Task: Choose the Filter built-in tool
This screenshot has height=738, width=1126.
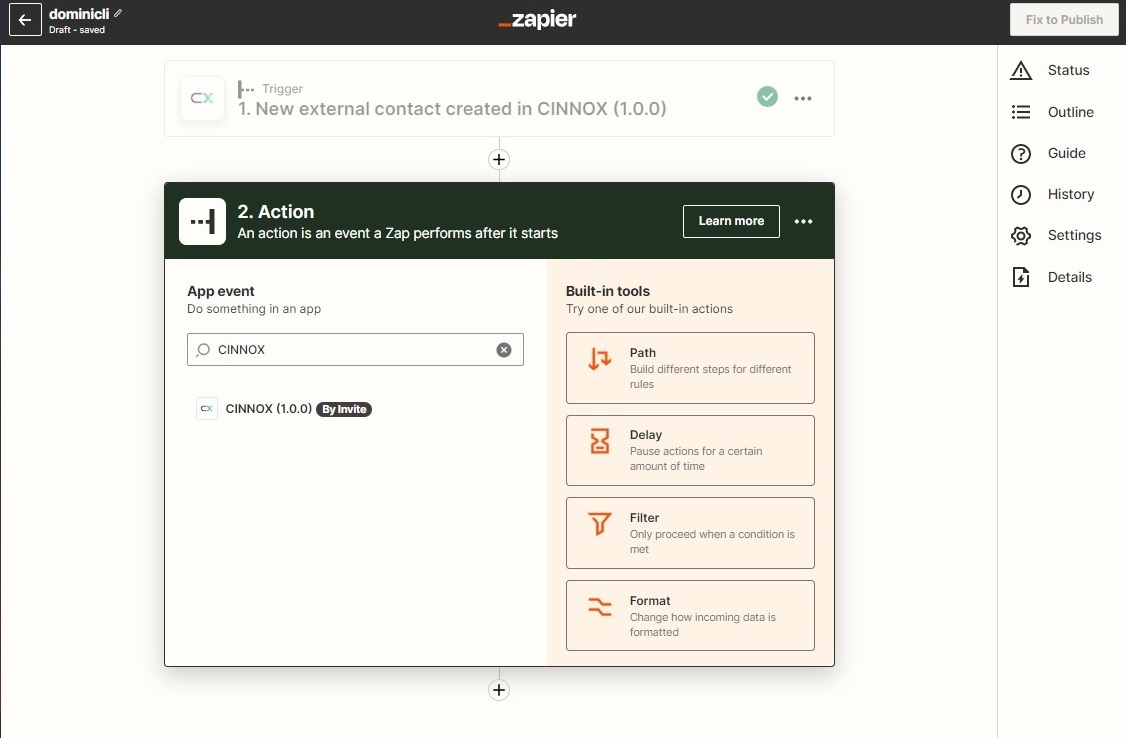Action: point(690,533)
